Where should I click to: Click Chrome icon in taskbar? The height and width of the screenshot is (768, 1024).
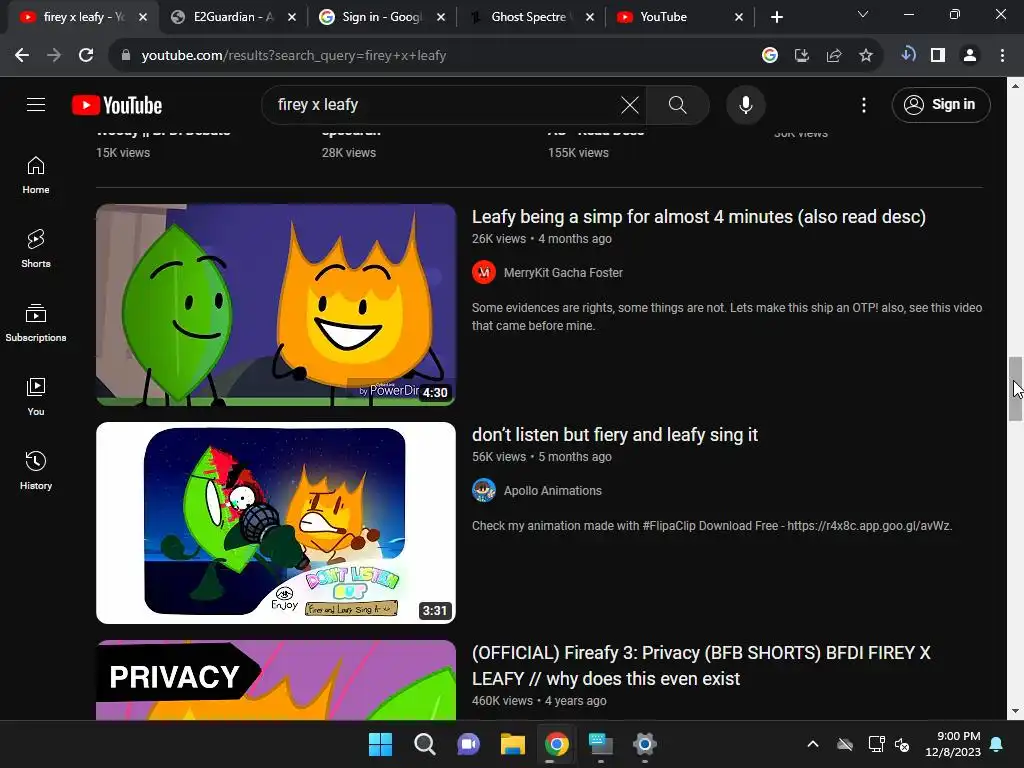[556, 744]
